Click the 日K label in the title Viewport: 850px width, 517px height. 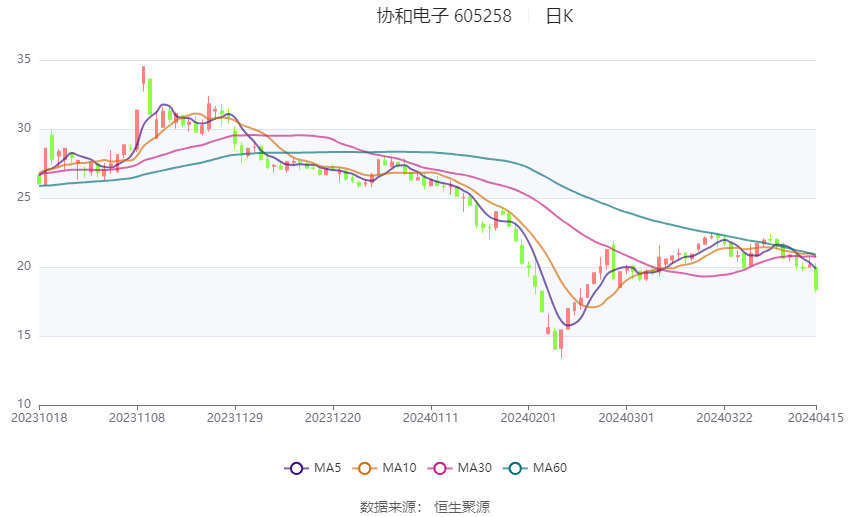(x=559, y=16)
